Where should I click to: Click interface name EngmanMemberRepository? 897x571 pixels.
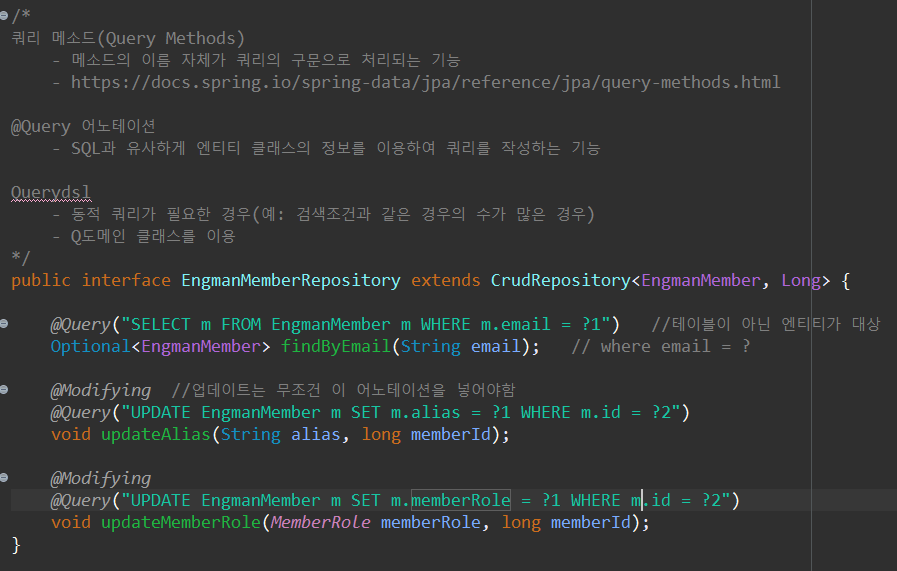click(x=291, y=280)
